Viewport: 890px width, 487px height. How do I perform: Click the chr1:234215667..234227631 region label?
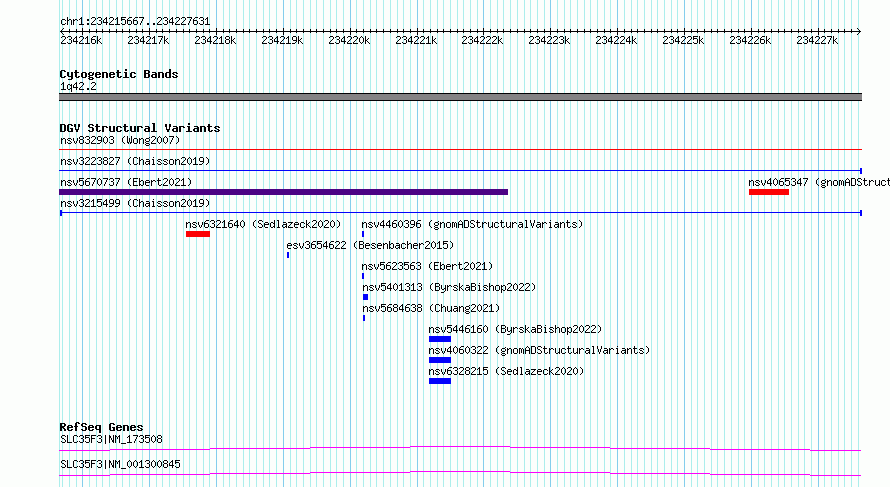click(x=135, y=22)
